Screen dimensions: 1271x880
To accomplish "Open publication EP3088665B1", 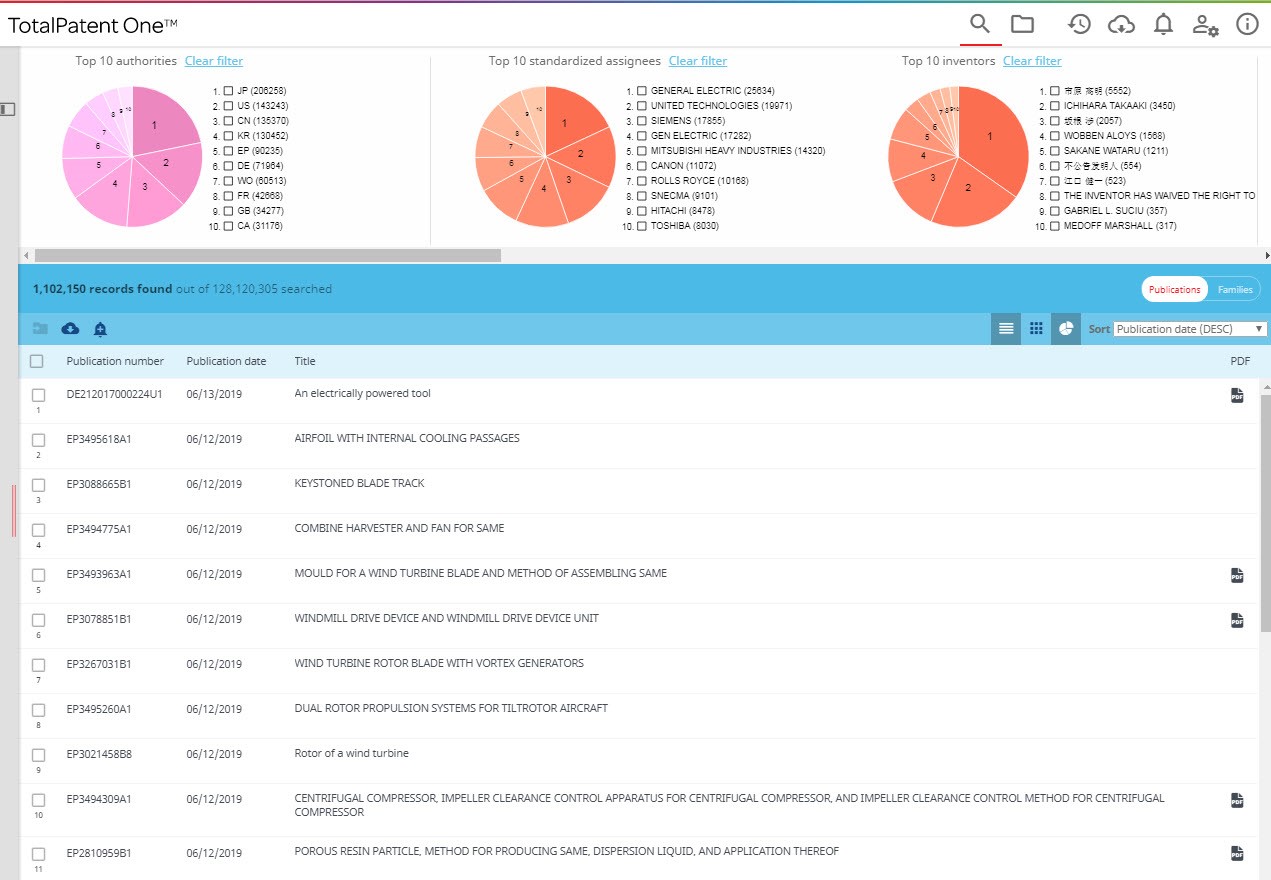I will [99, 484].
